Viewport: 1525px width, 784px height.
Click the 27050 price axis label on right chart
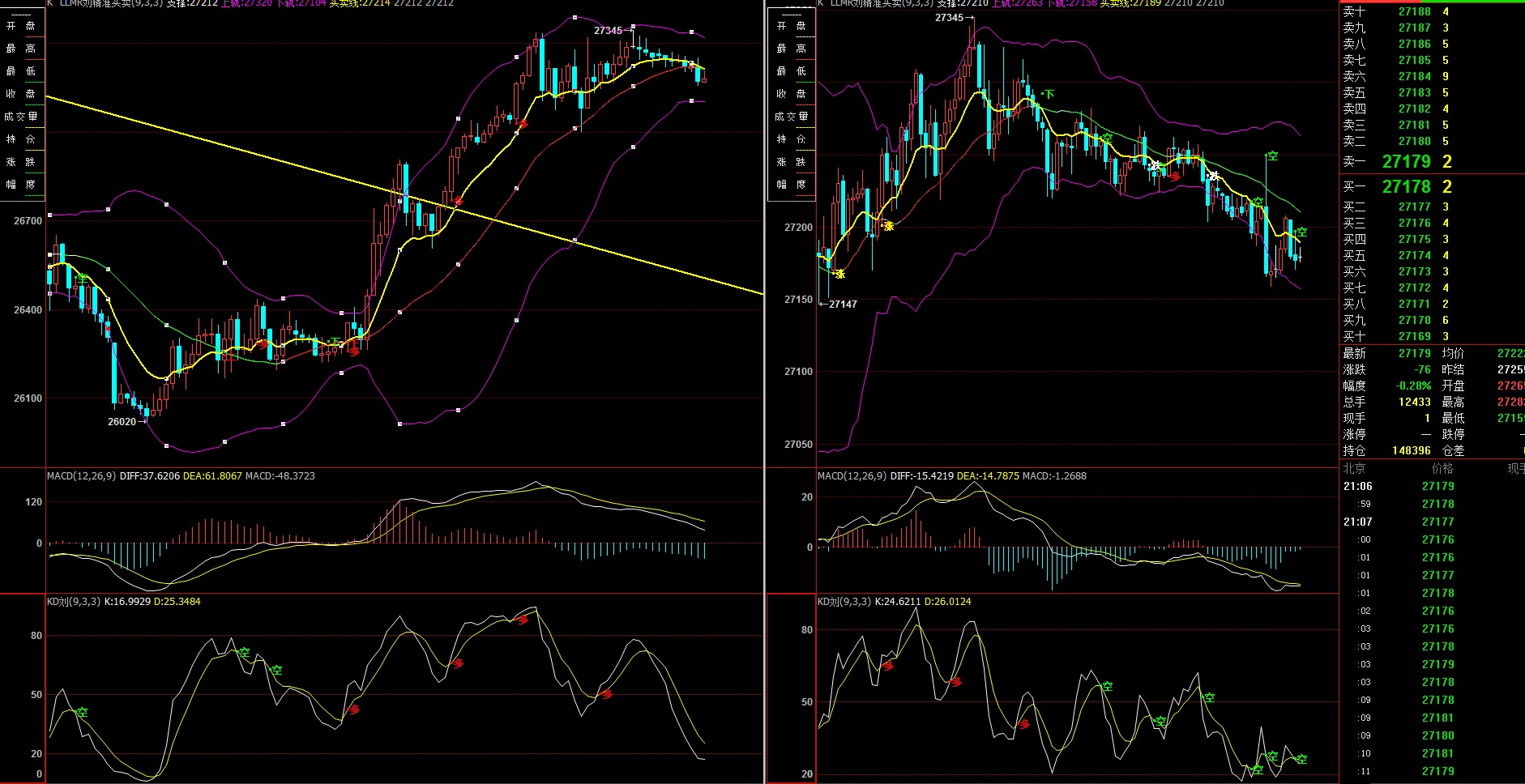coord(798,445)
